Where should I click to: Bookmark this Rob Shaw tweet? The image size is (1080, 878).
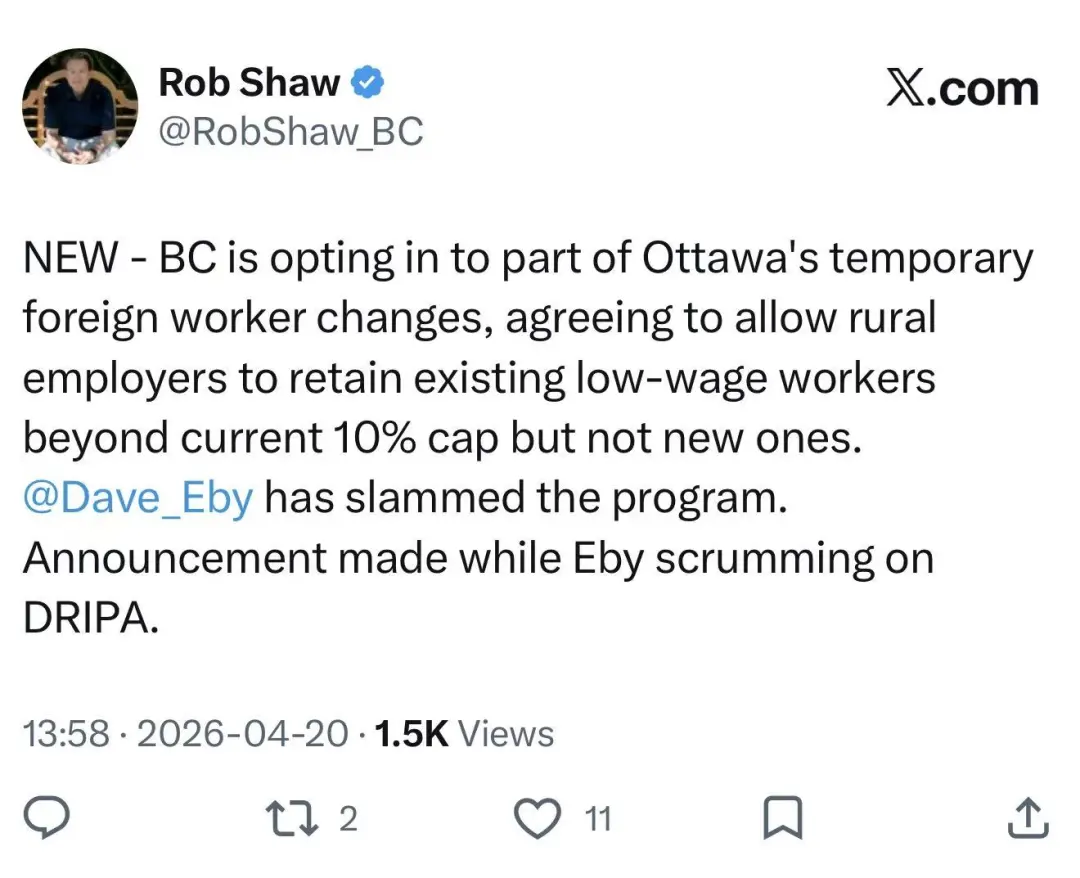pos(783,820)
